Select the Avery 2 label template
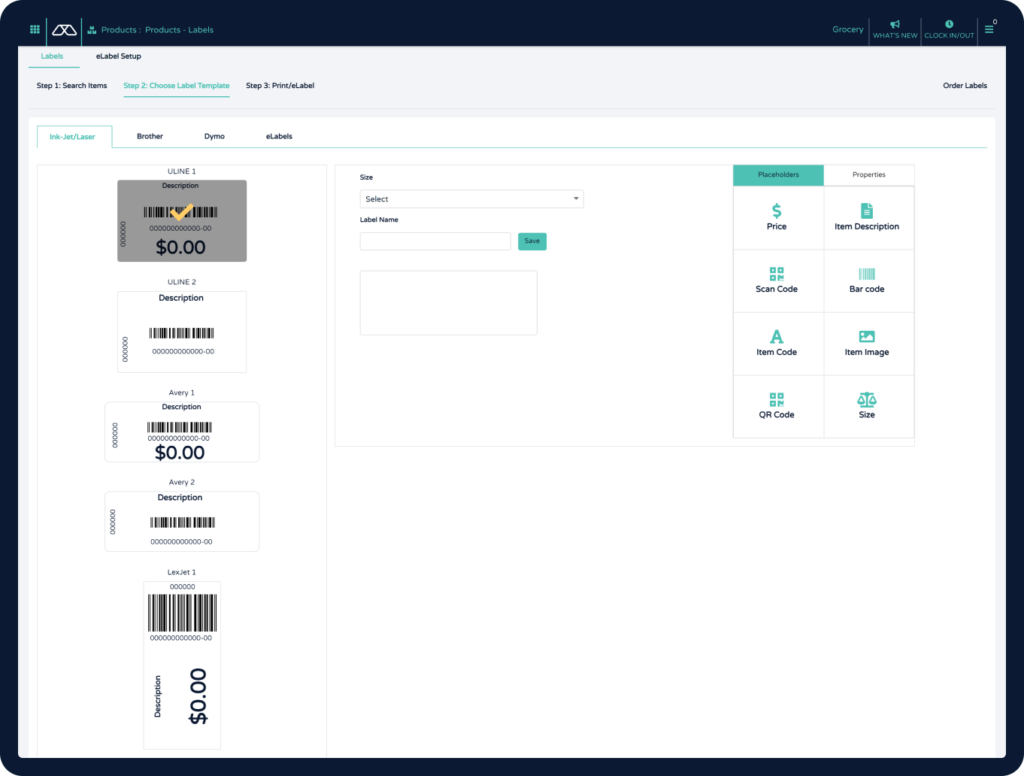 point(181,521)
